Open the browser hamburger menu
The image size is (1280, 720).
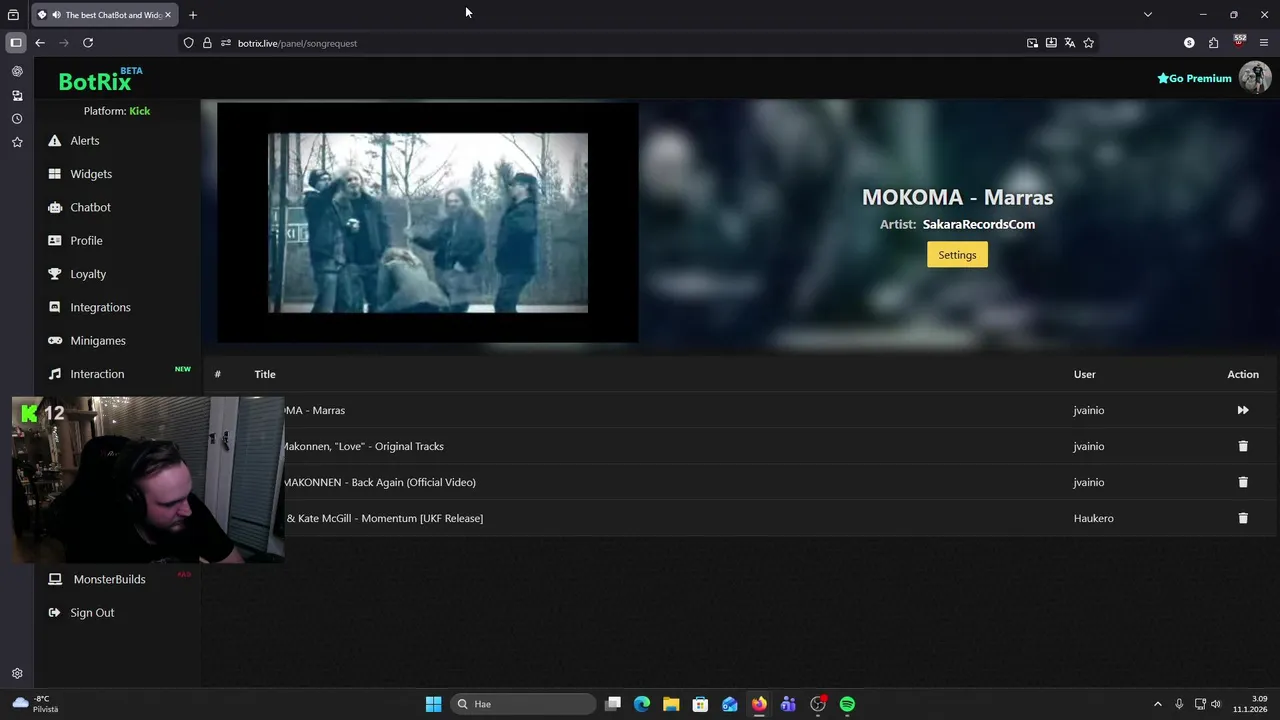[x=1264, y=43]
